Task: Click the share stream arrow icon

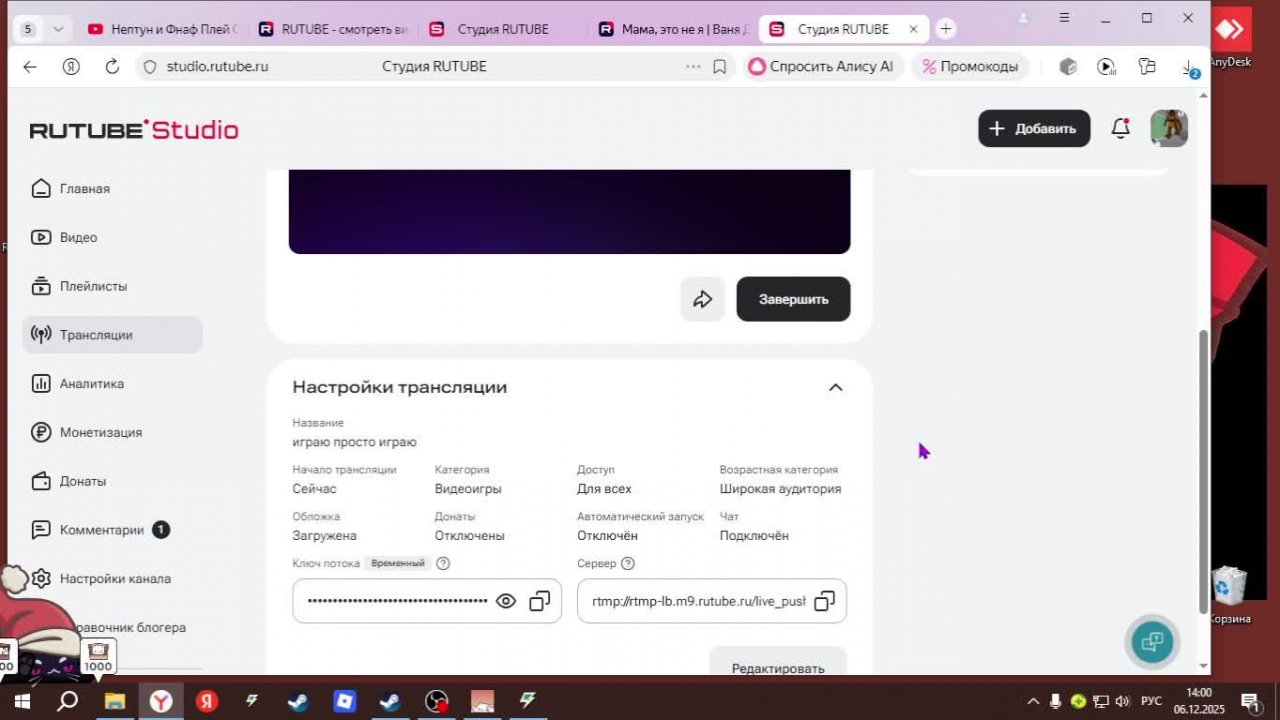Action: coord(703,299)
